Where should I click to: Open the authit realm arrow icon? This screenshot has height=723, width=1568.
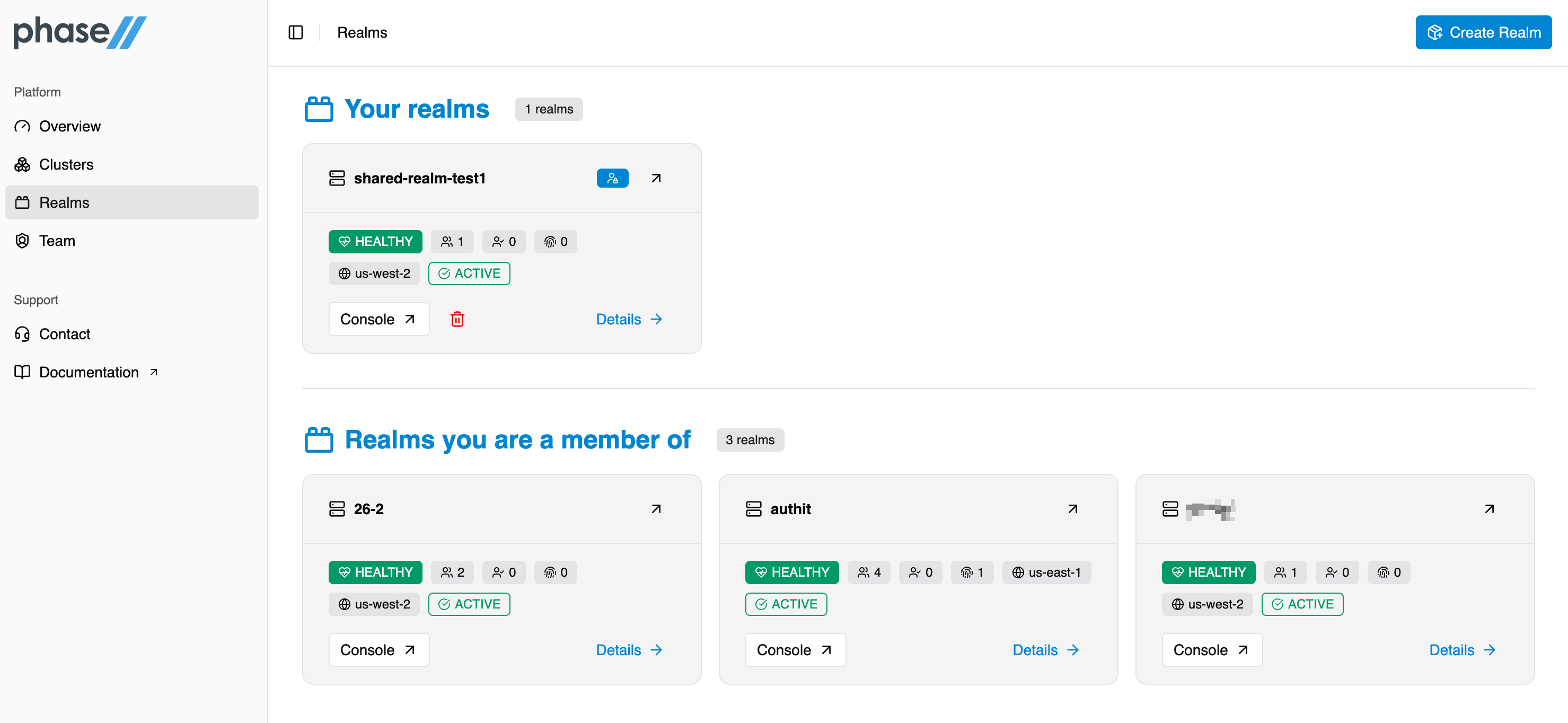pos(1072,509)
